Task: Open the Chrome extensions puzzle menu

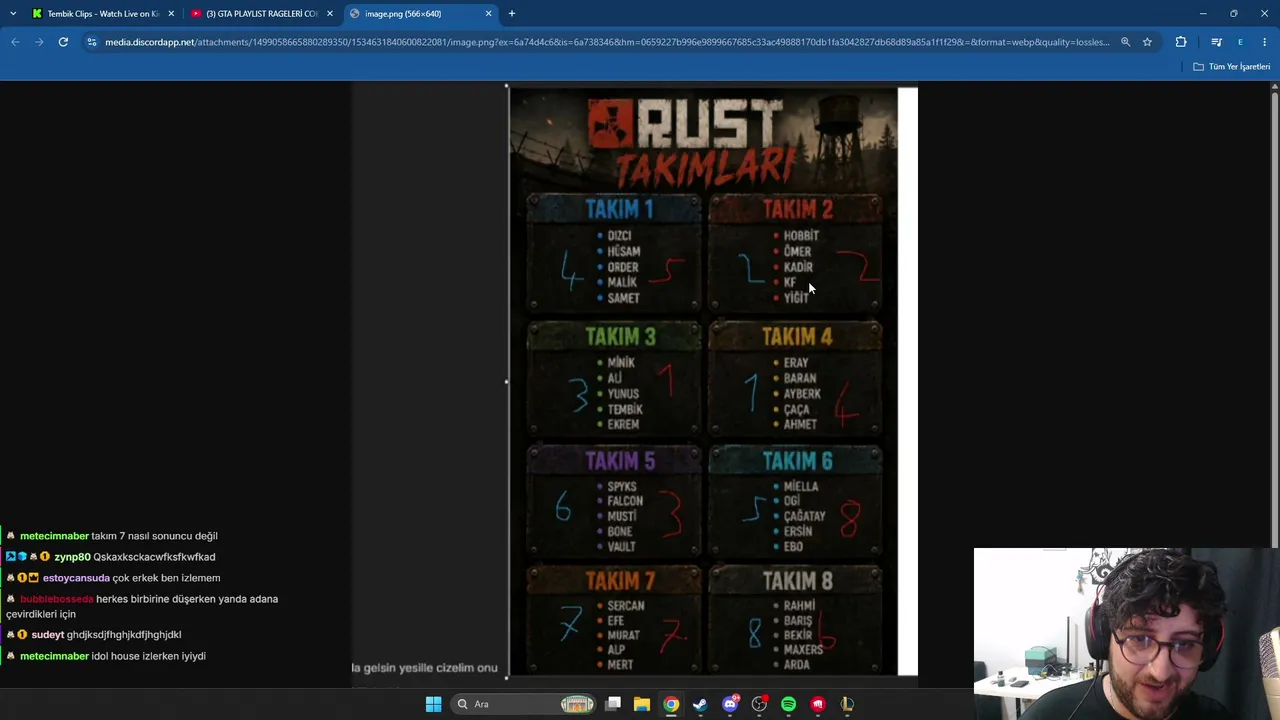Action: point(1181,42)
